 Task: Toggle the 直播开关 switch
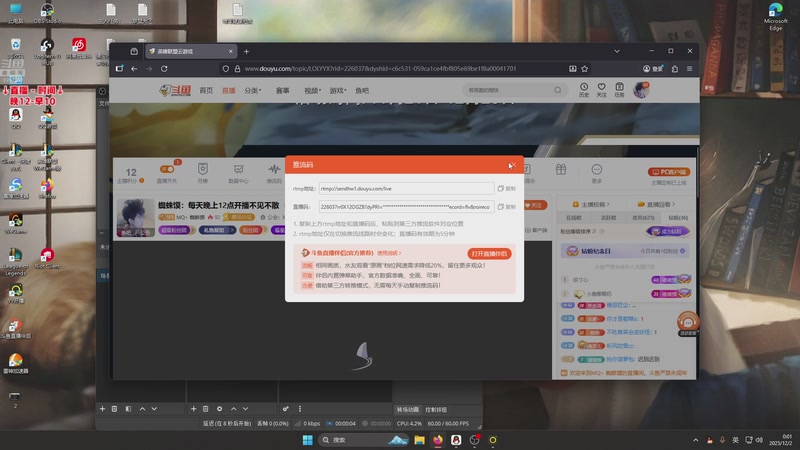pyautogui.click(x=167, y=169)
